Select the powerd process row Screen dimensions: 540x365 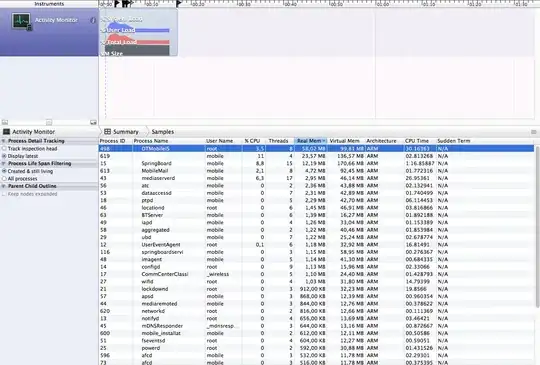316,348
